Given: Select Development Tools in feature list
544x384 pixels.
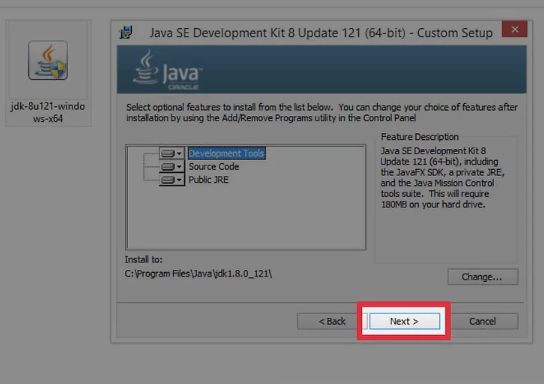Looking at the screenshot, I should (227, 153).
